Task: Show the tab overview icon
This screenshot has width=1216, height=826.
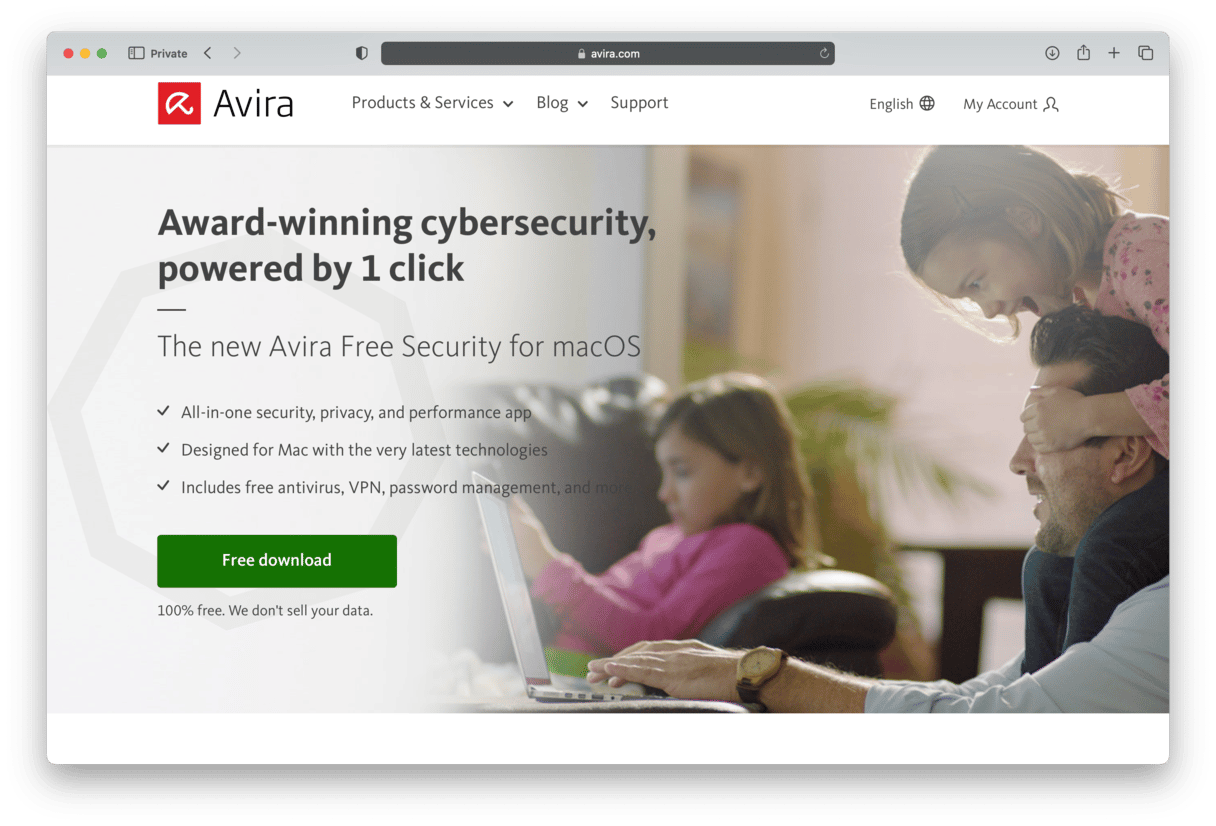Action: pos(1146,53)
